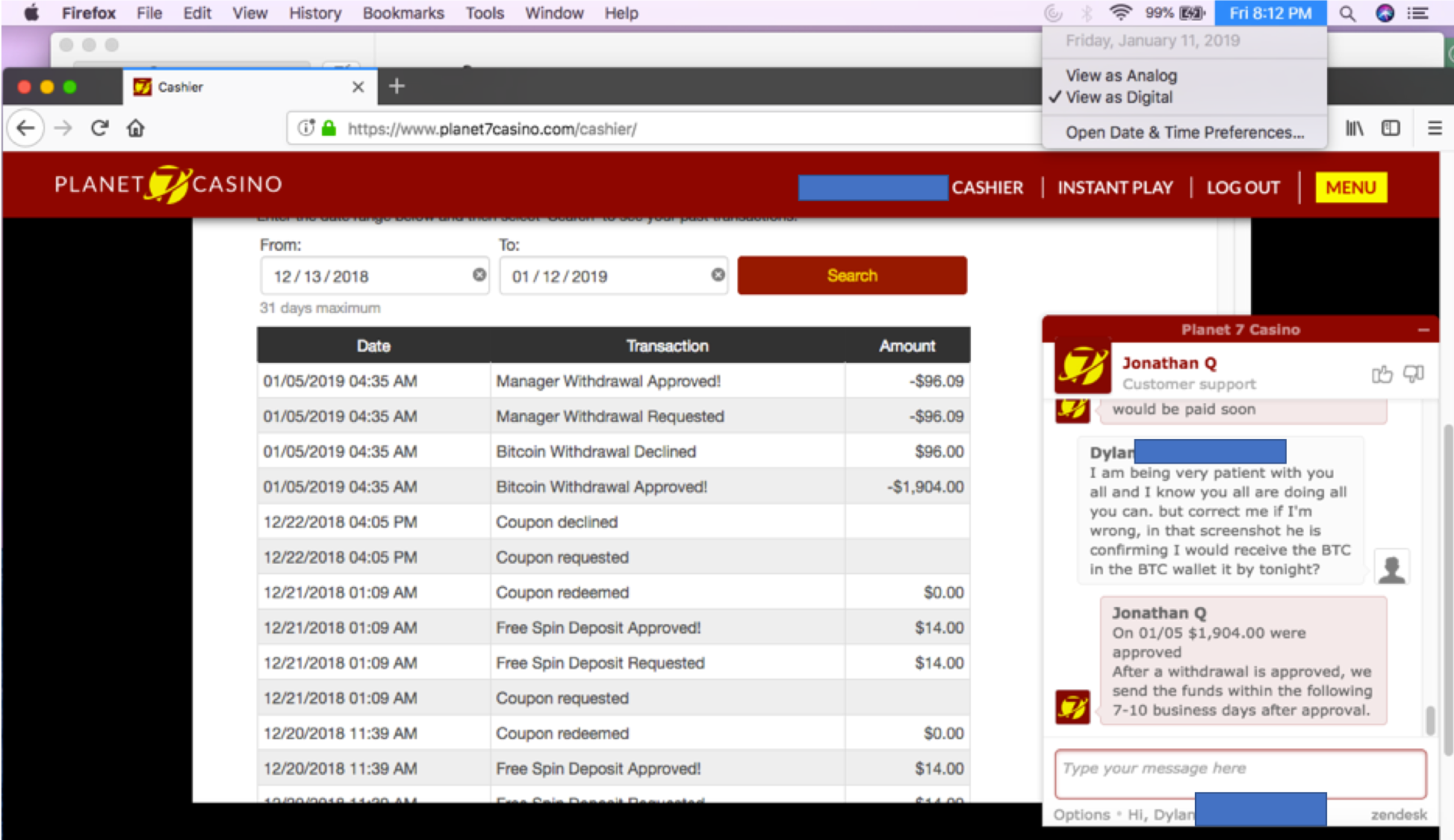Viewport: 1454px width, 840px height.
Task: Rate chat with thumbs down
Action: [x=1414, y=373]
